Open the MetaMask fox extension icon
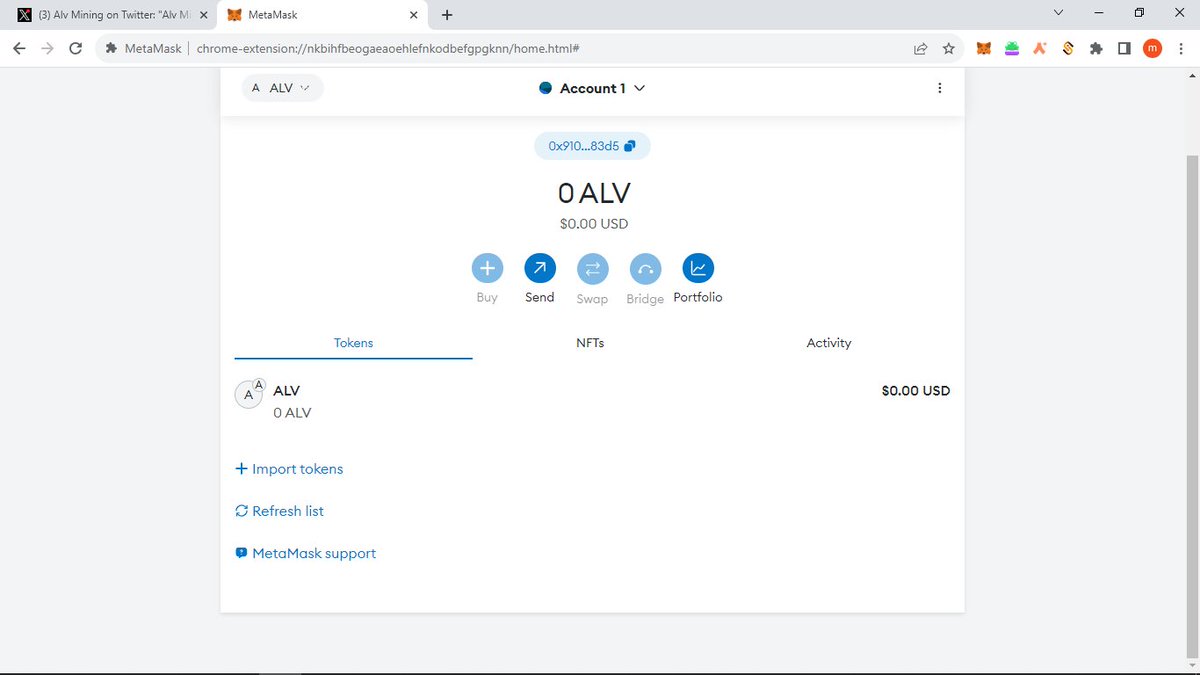The height and width of the screenshot is (675, 1200). [x=984, y=48]
